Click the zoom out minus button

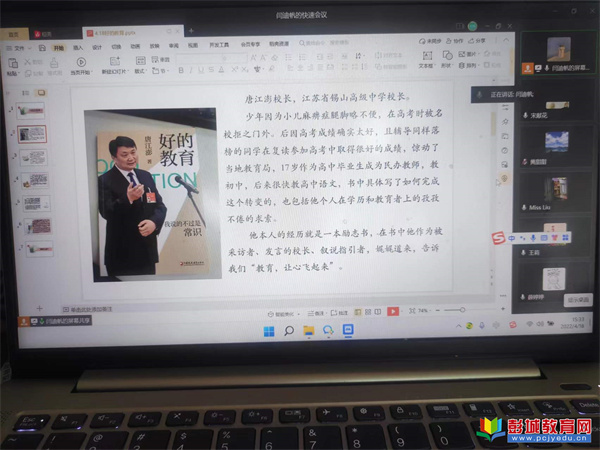coord(438,310)
